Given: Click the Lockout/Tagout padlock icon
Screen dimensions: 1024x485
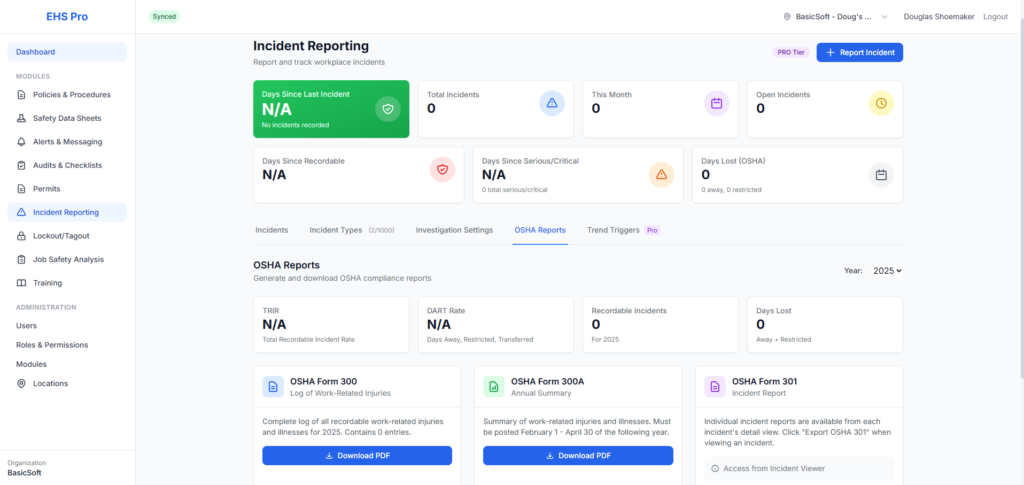Looking at the screenshot, I should point(22,236).
